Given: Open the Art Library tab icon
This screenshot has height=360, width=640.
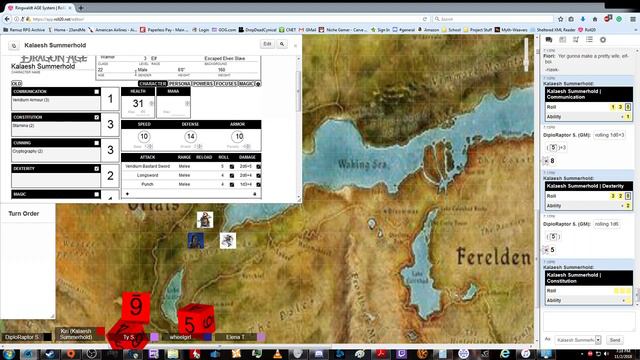Looking at the screenshot, I should 562,40.
